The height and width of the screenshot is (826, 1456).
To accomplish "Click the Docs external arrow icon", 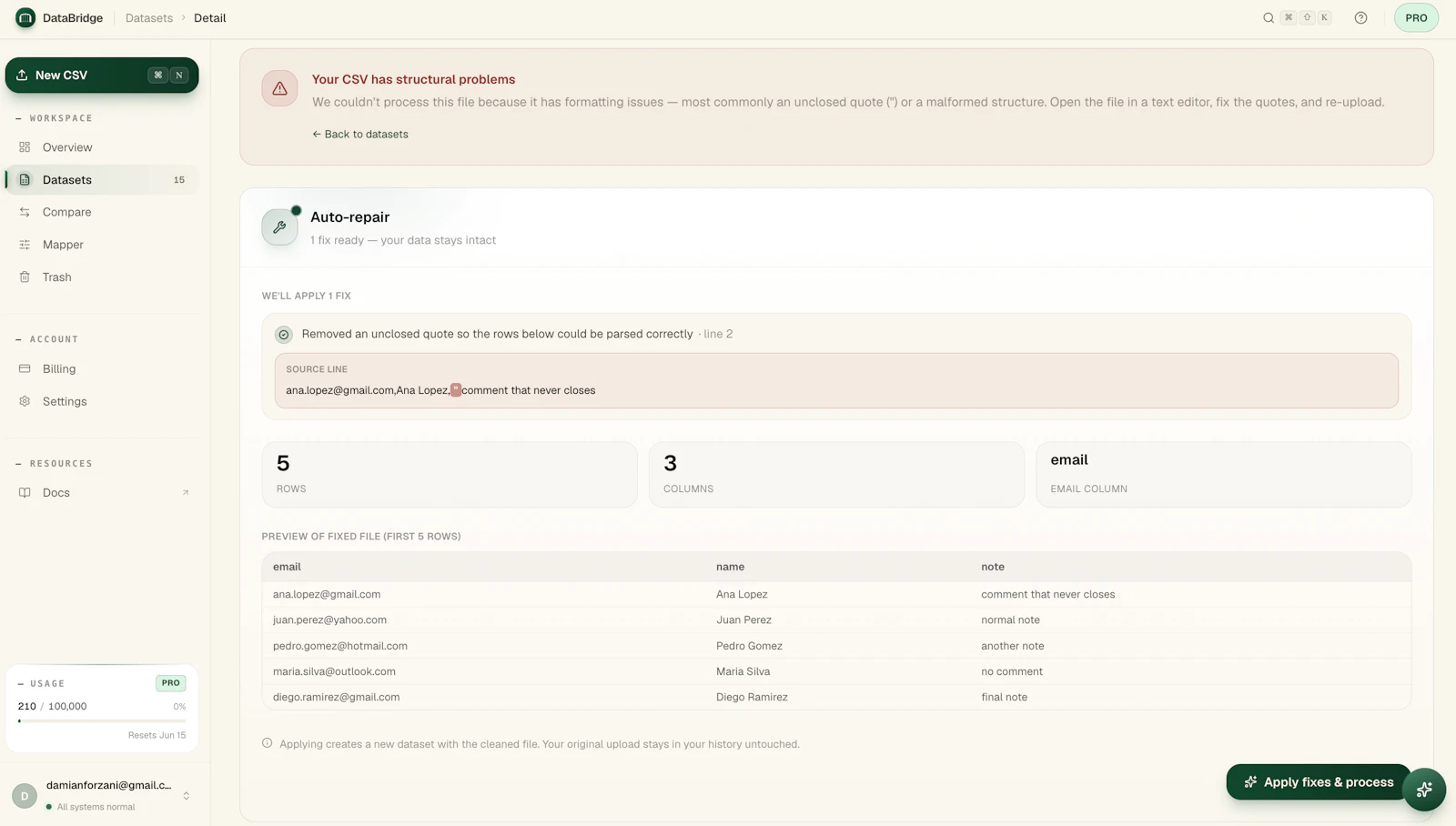I will (186, 493).
